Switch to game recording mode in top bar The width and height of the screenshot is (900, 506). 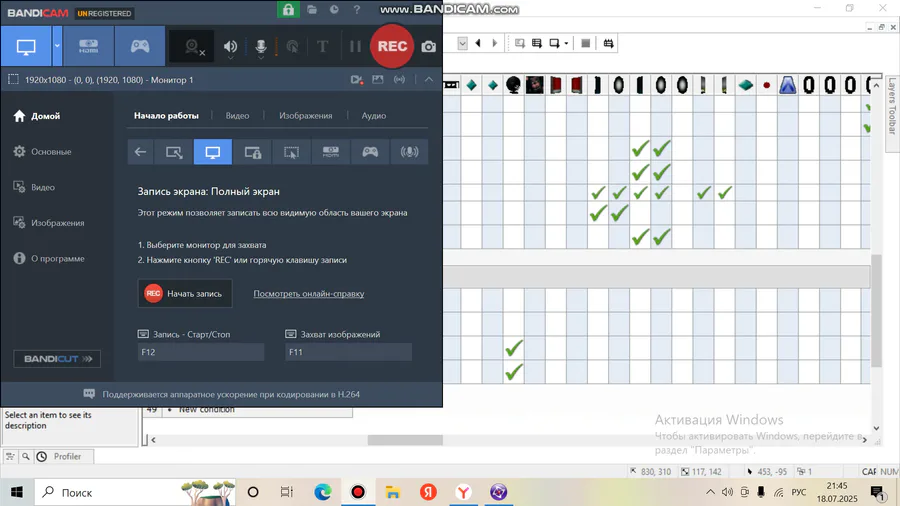pyautogui.click(x=139, y=46)
